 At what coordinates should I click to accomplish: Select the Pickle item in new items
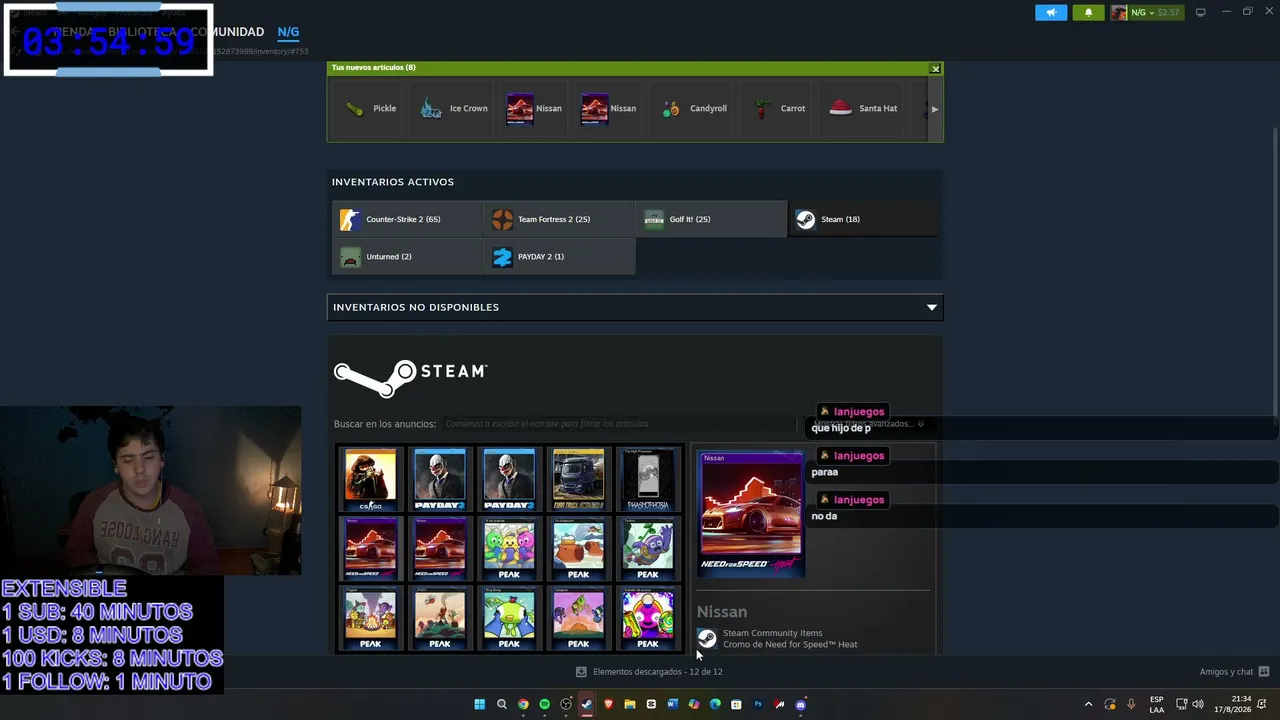click(370, 108)
